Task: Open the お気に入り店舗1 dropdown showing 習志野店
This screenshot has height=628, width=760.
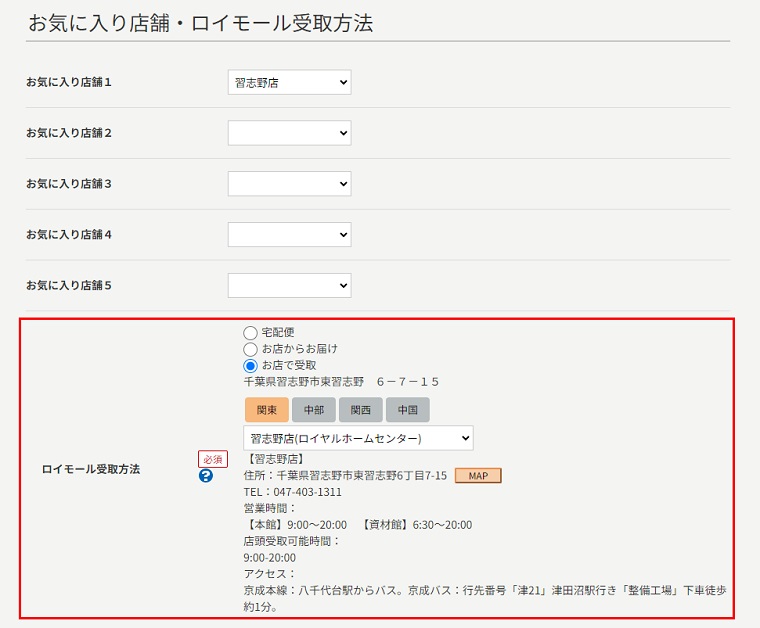Action: 289,83
